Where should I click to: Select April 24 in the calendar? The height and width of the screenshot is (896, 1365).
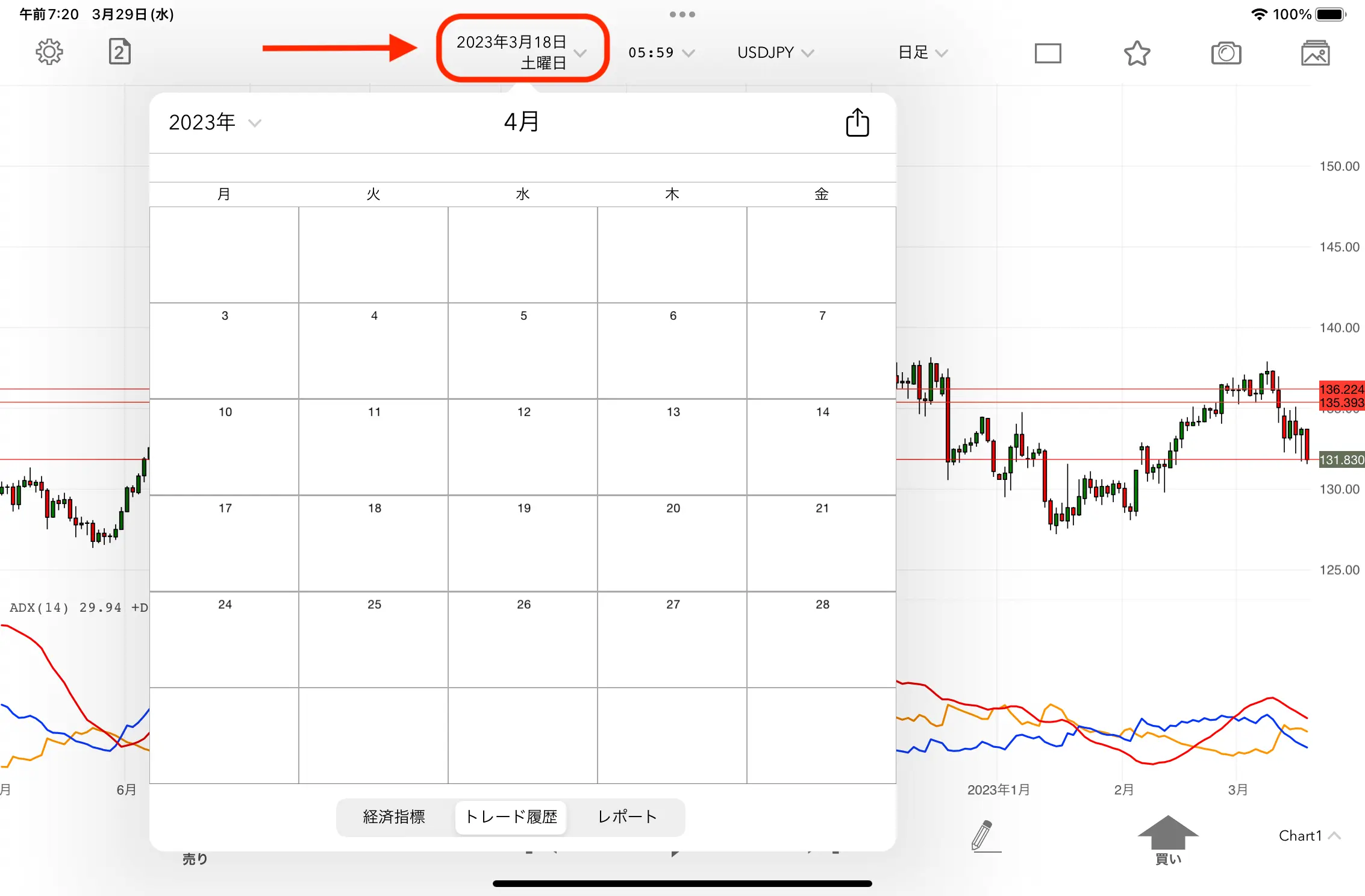pos(224,640)
